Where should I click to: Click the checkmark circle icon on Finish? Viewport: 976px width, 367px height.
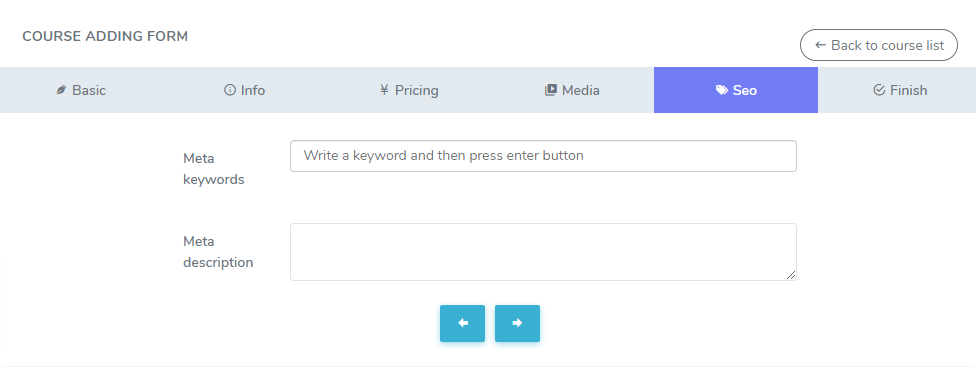tap(879, 90)
